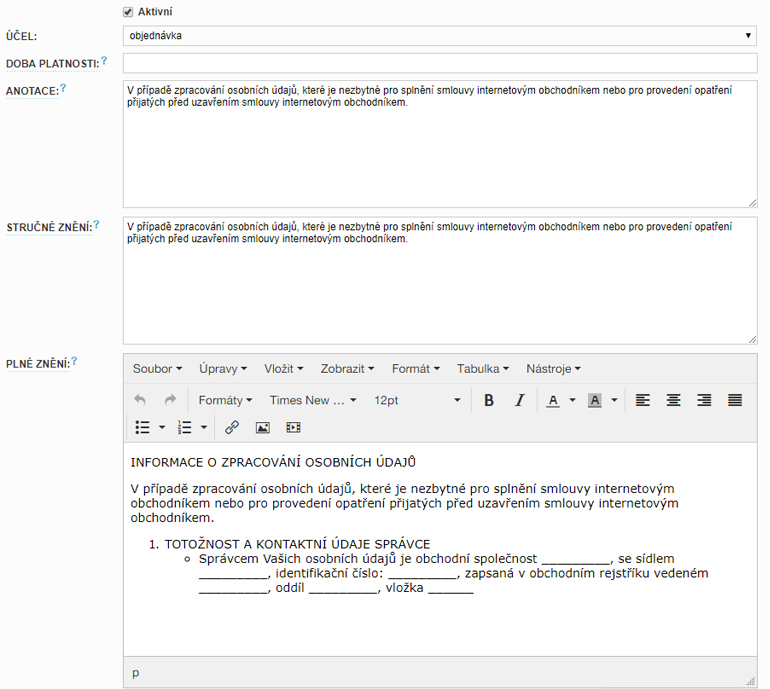Viewport: 770px width, 689px height.
Task: Insert image using picture icon
Action: pyautogui.click(x=263, y=427)
